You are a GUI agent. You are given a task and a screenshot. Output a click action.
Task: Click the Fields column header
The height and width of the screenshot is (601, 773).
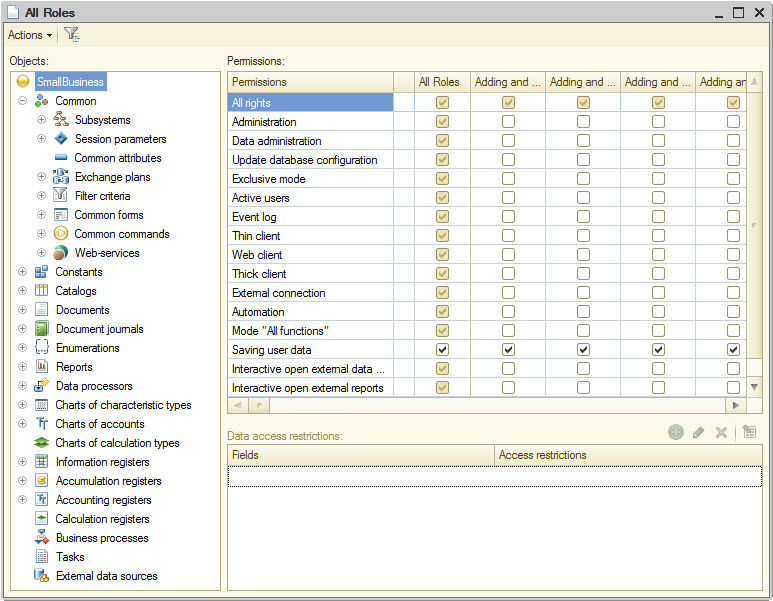[361, 455]
